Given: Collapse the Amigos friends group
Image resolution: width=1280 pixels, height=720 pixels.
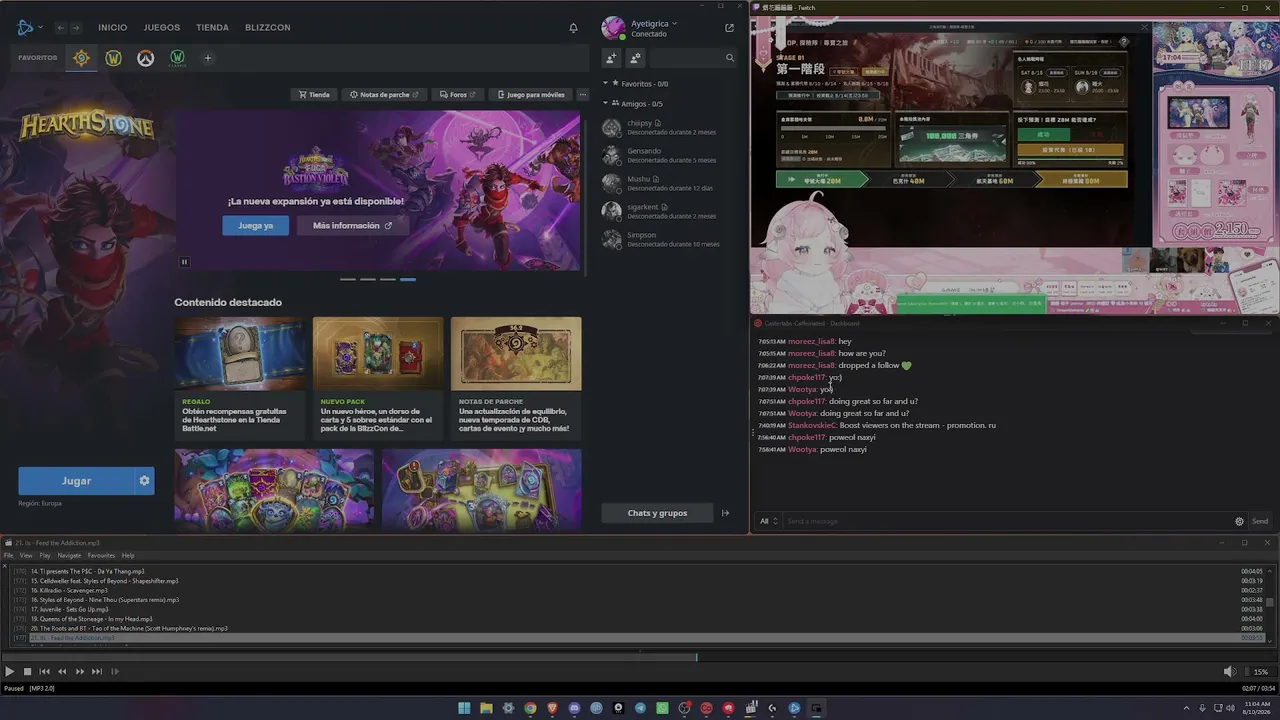Looking at the screenshot, I should coord(606,104).
